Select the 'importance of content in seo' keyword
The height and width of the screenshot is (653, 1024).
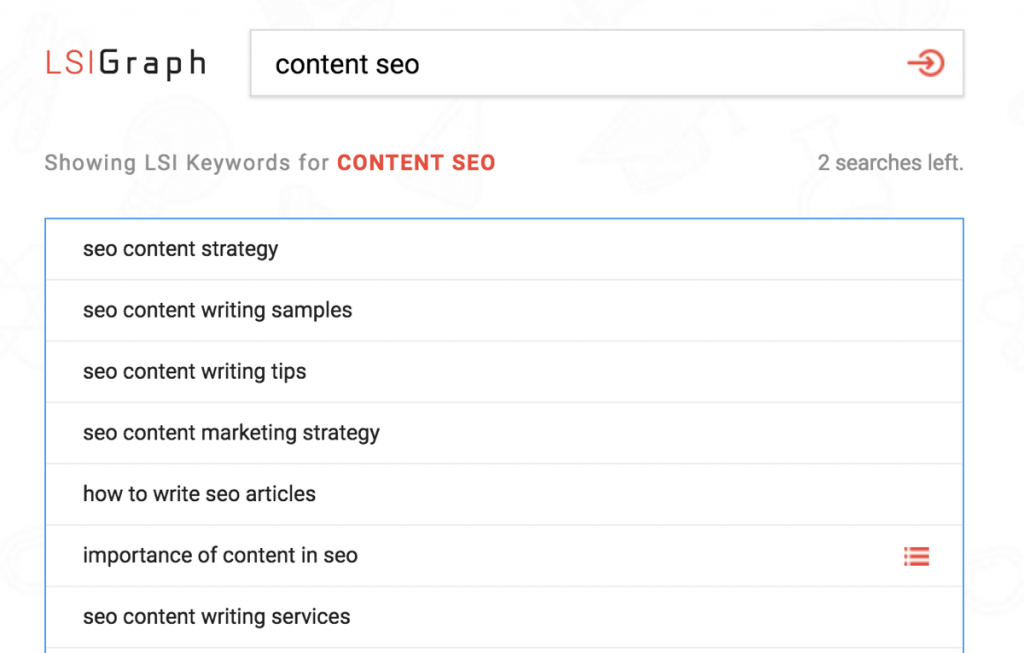pyautogui.click(x=220, y=556)
